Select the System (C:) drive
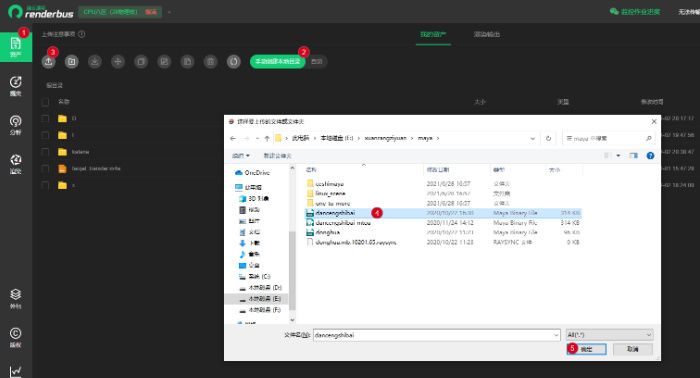 (x=254, y=276)
